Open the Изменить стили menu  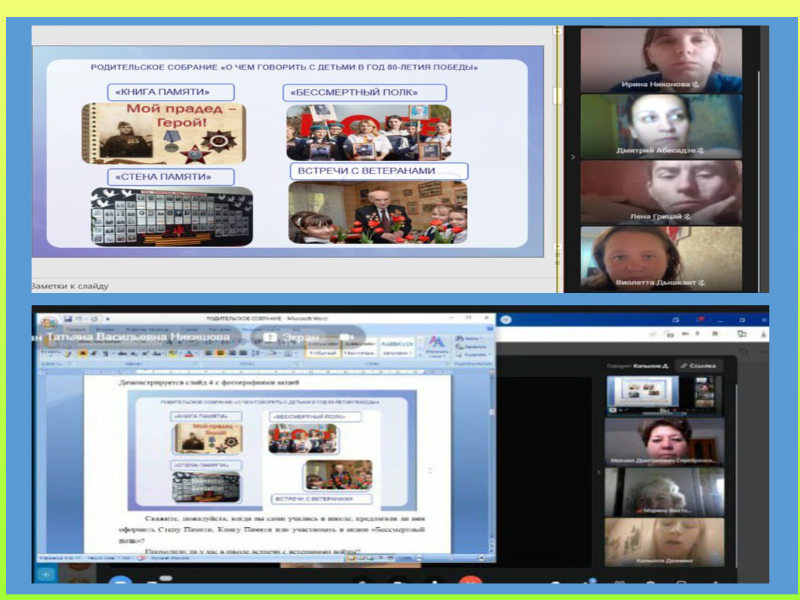coord(437,346)
